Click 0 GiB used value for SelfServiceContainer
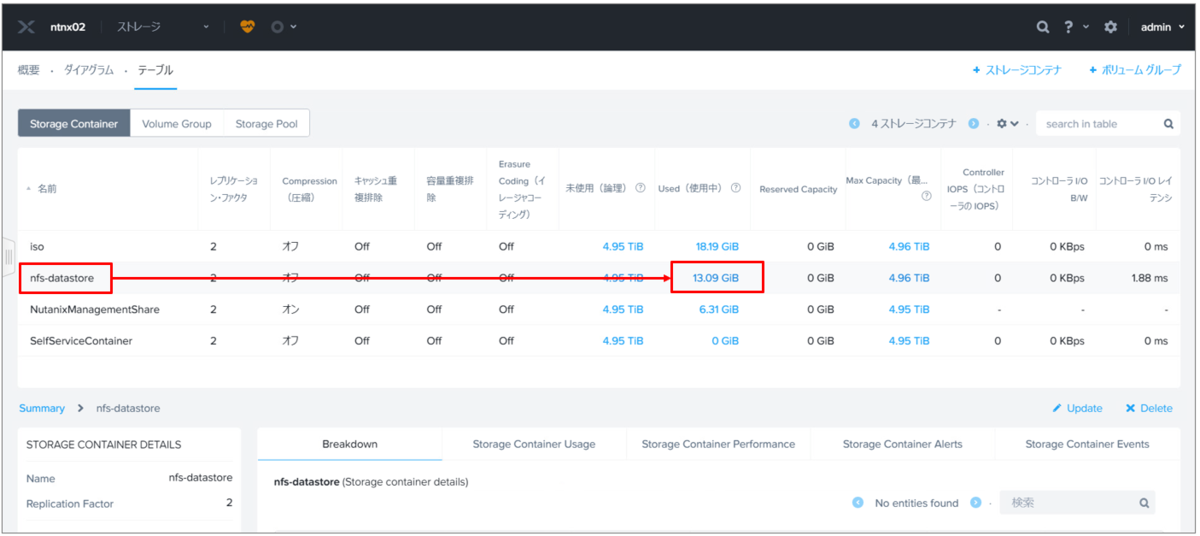 click(725, 341)
